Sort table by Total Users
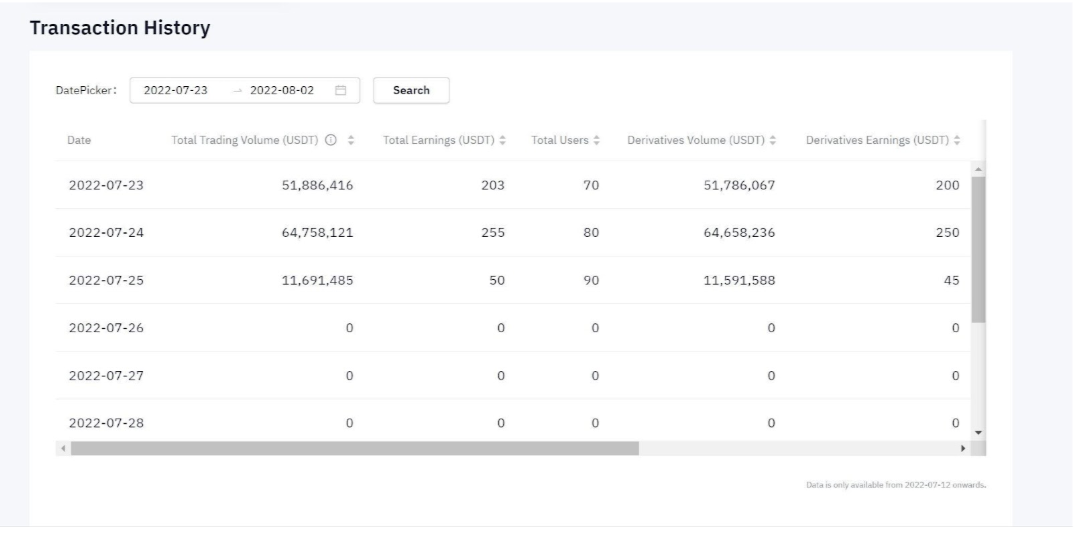 pyautogui.click(x=596, y=140)
